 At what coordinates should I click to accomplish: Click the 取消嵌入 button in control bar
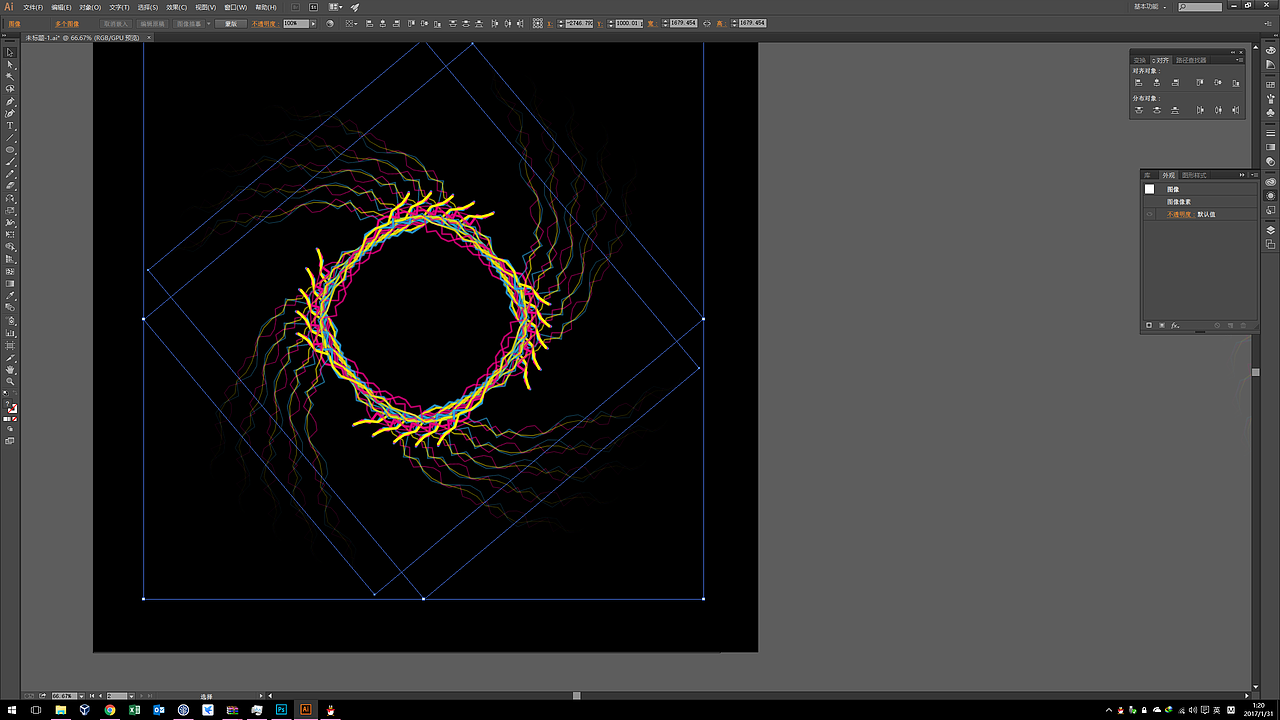pos(114,23)
